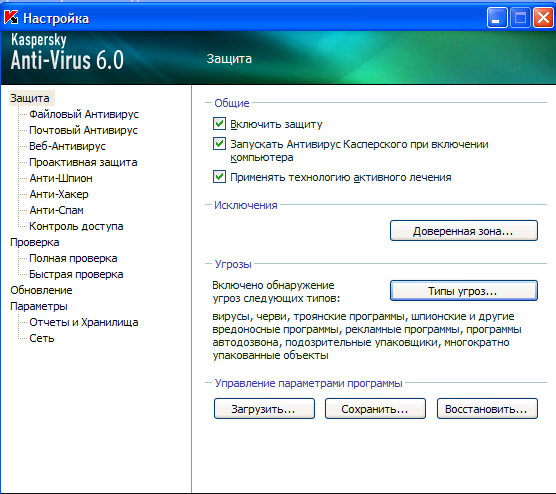Open Отчеты и Хранилища settings
This screenshot has height=494, width=556.
coord(84,322)
